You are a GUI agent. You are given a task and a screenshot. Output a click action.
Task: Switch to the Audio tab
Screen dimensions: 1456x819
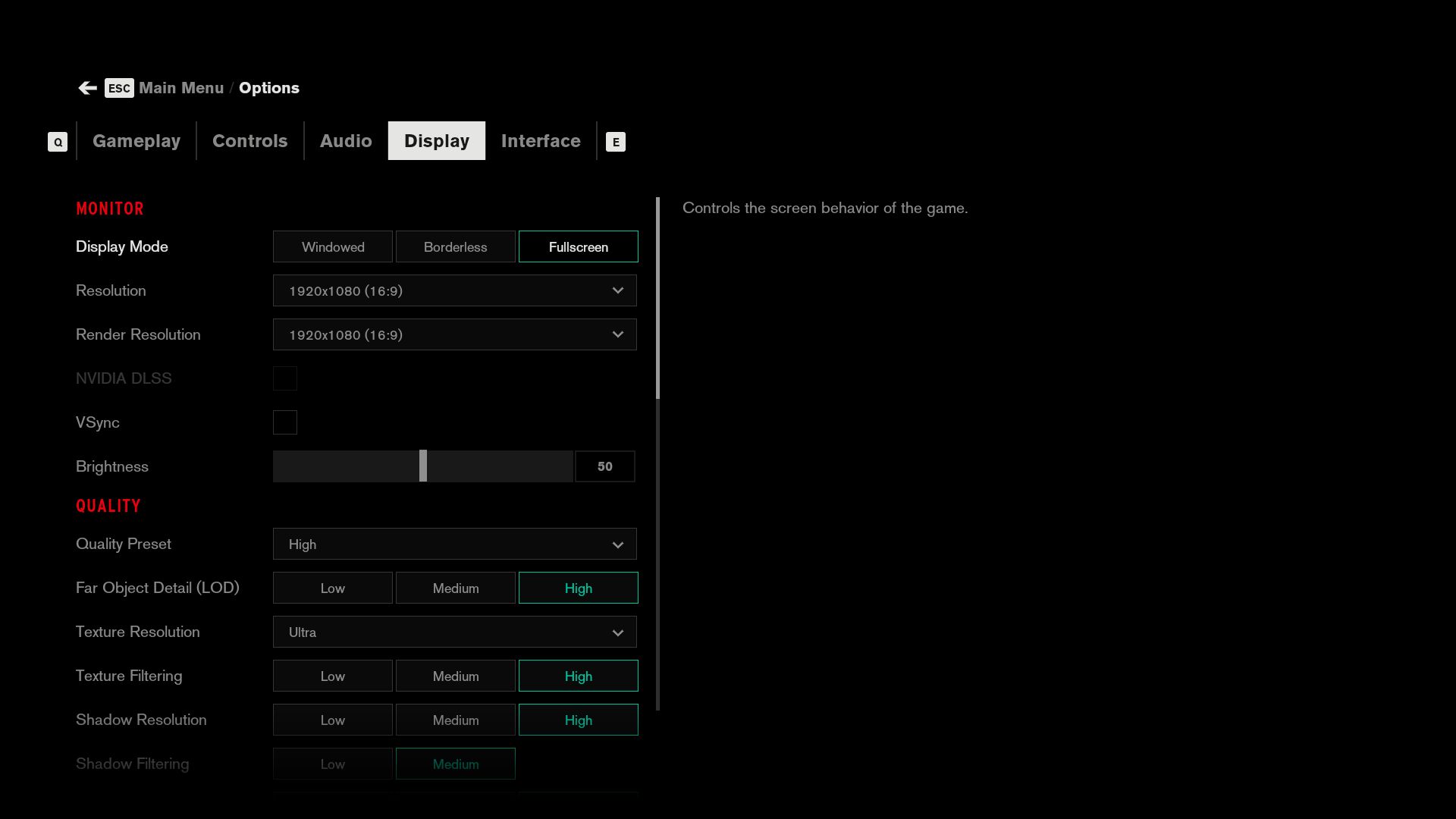tap(346, 141)
